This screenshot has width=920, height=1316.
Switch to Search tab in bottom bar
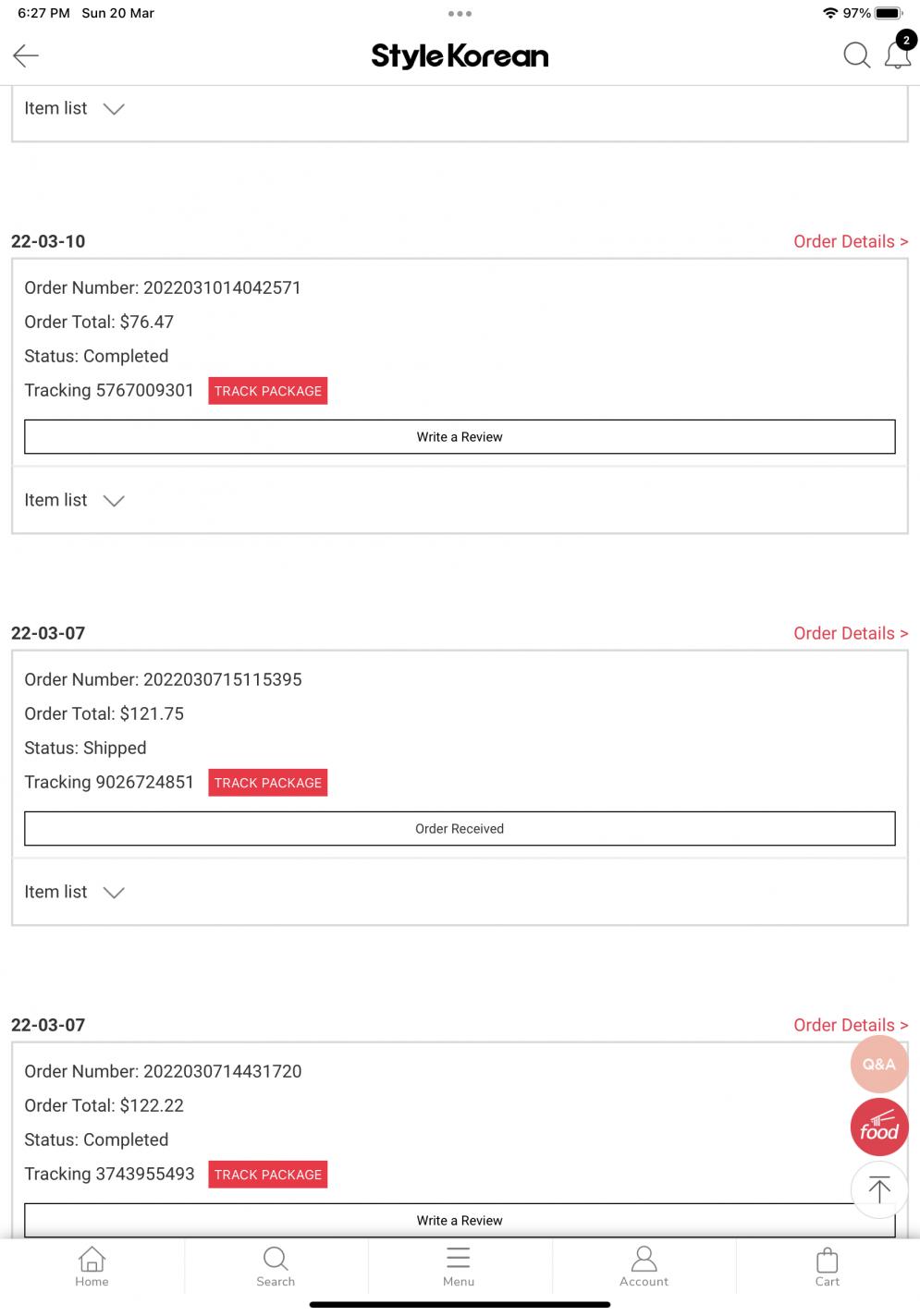(276, 1267)
